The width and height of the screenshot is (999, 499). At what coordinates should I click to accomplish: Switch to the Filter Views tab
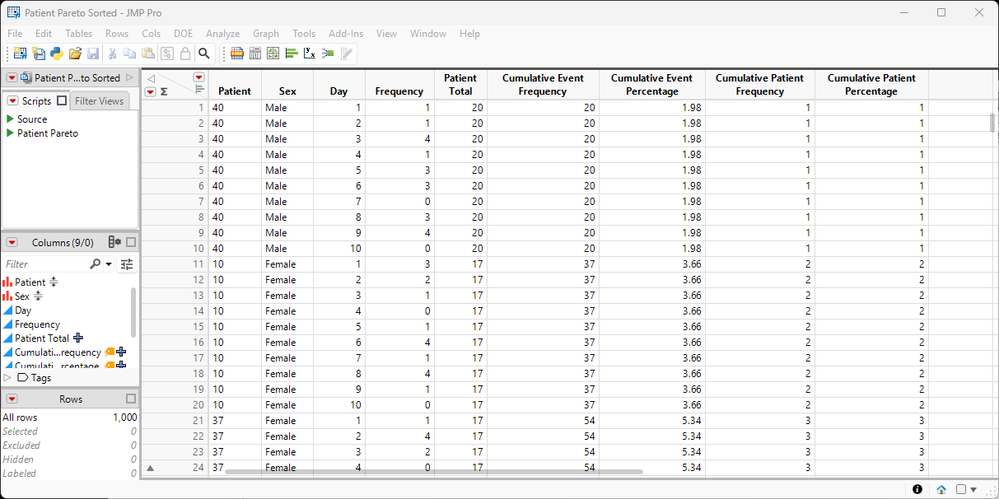pyautogui.click(x=99, y=101)
